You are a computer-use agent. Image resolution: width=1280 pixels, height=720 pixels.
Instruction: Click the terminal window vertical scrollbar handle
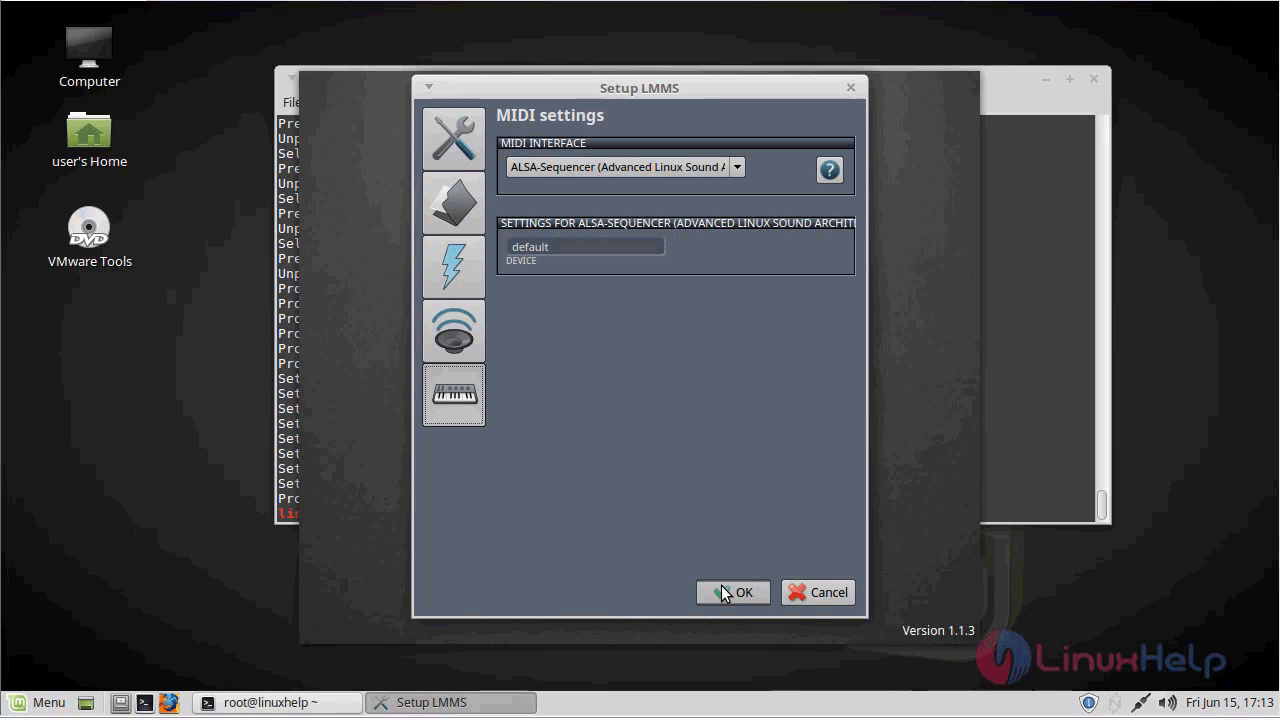pos(1102,505)
